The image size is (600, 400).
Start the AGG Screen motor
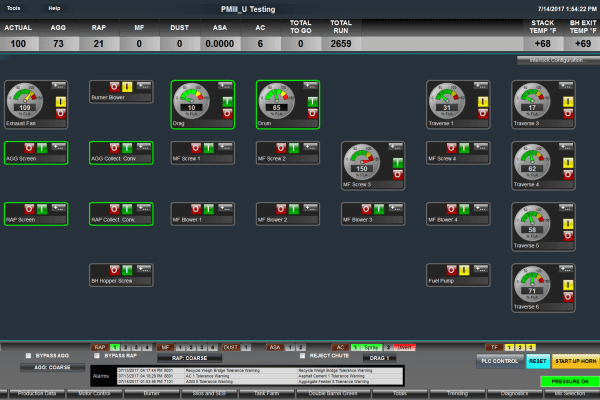43,149
